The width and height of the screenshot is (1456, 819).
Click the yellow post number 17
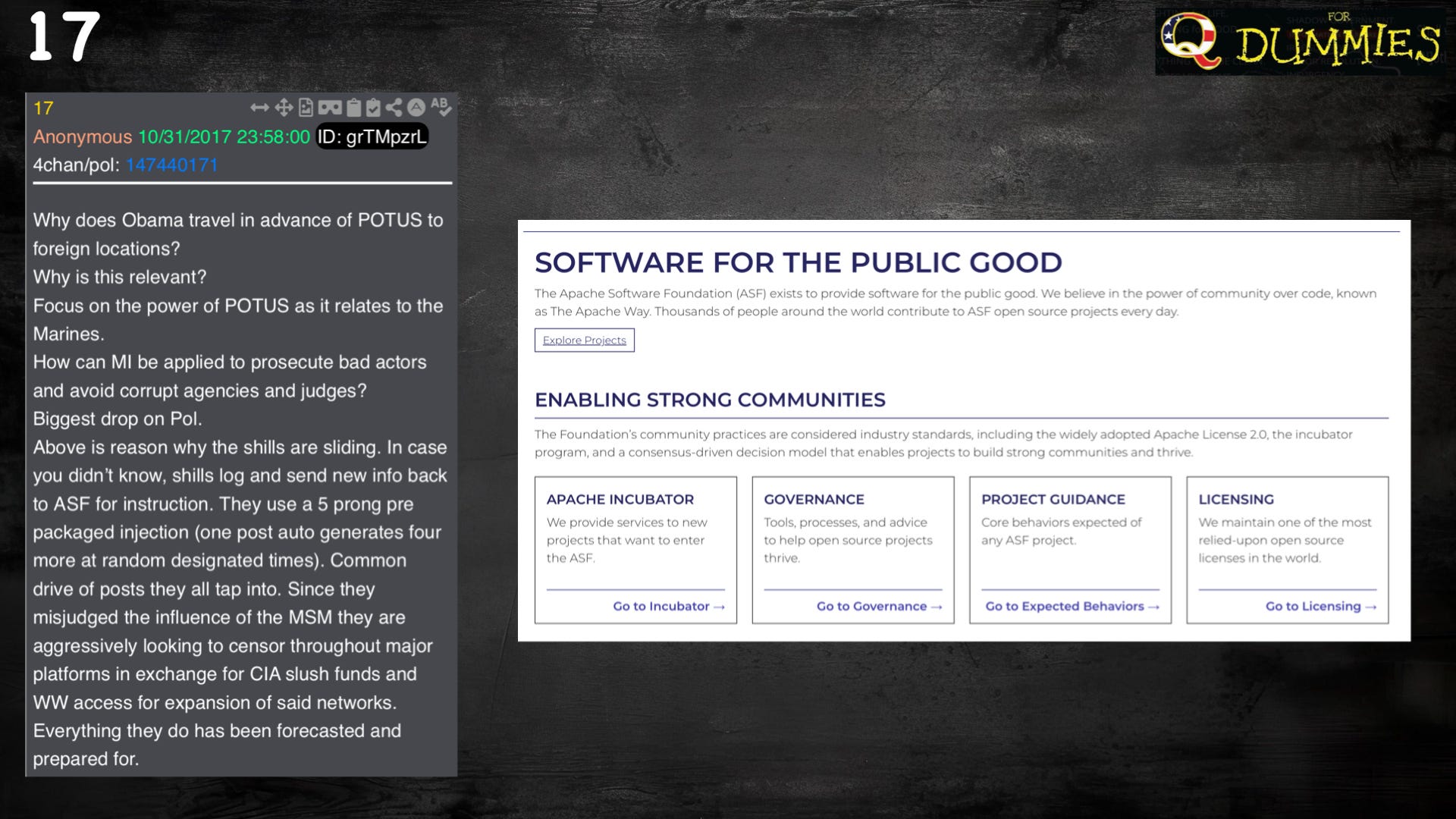tap(43, 108)
